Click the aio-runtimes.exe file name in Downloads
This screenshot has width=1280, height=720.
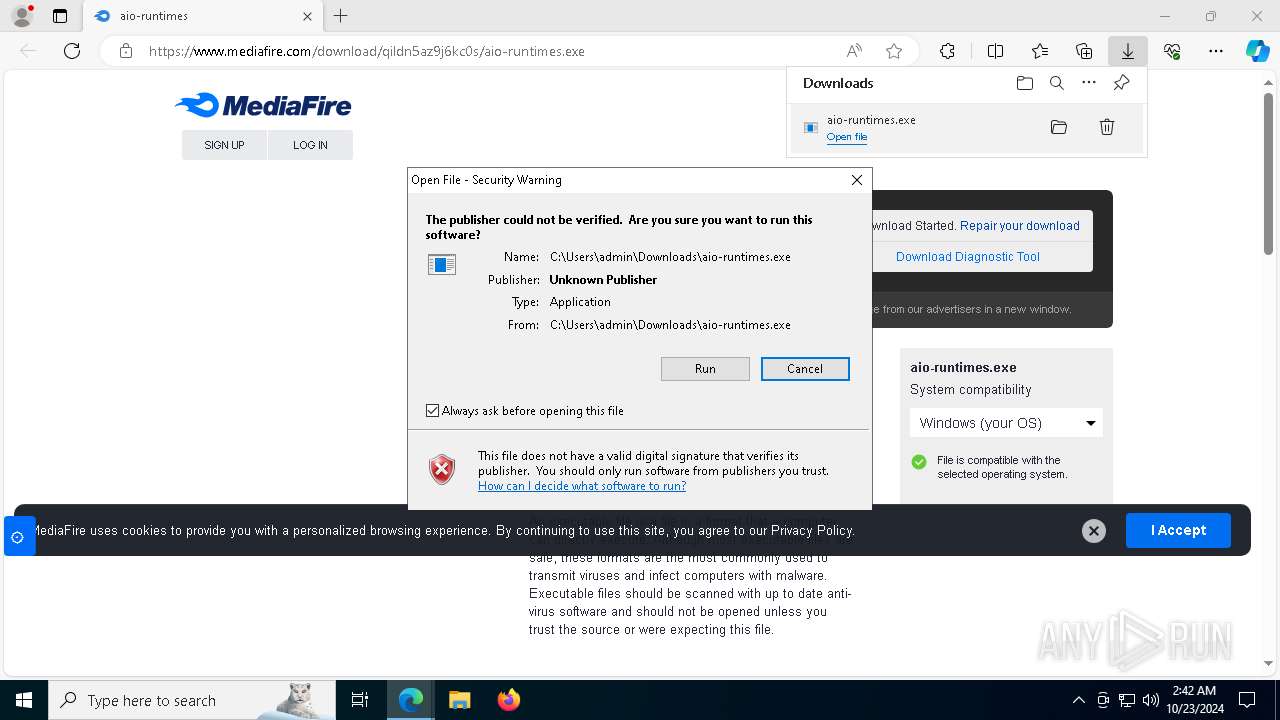tap(871, 120)
